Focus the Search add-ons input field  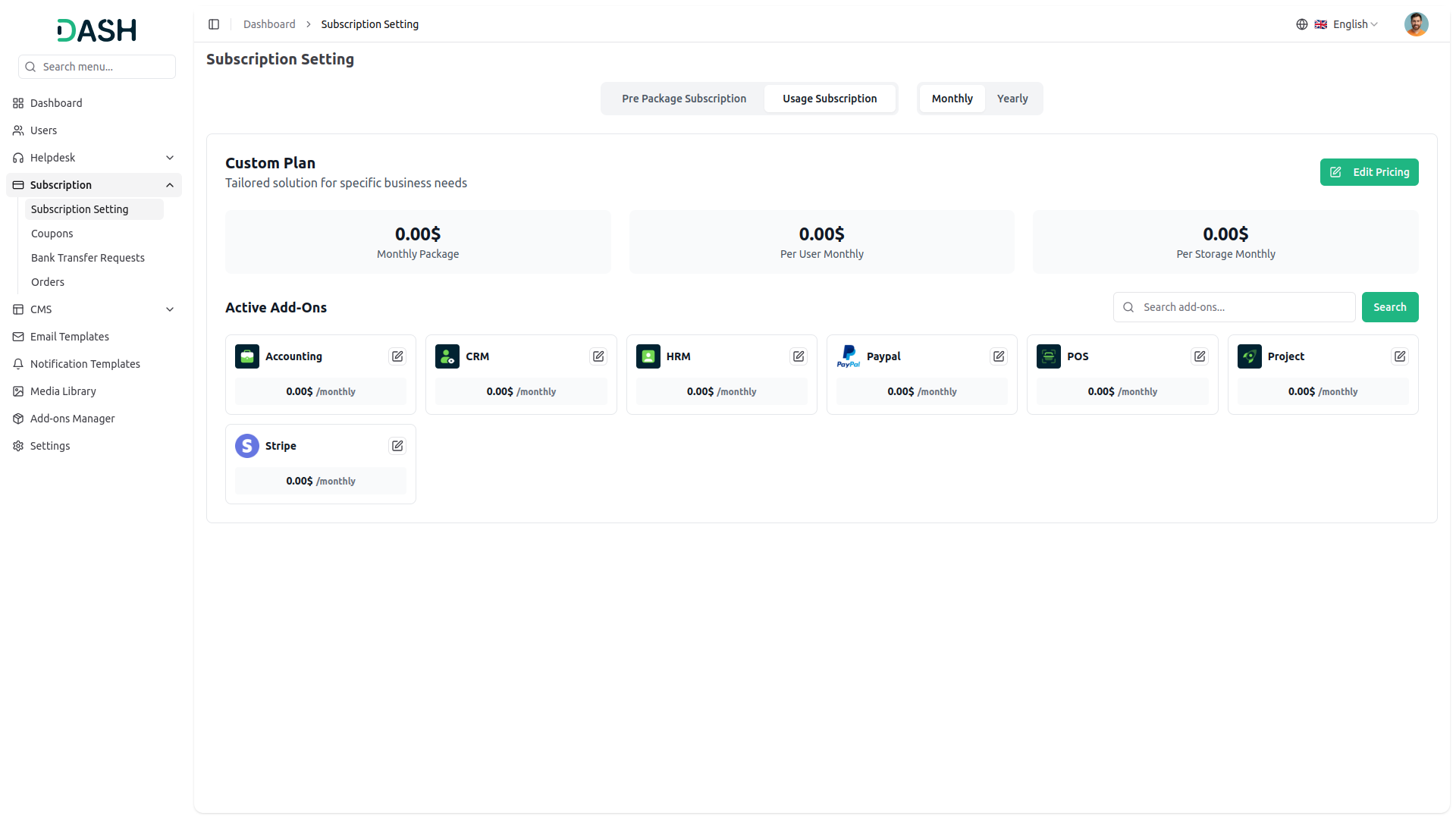(x=1244, y=307)
